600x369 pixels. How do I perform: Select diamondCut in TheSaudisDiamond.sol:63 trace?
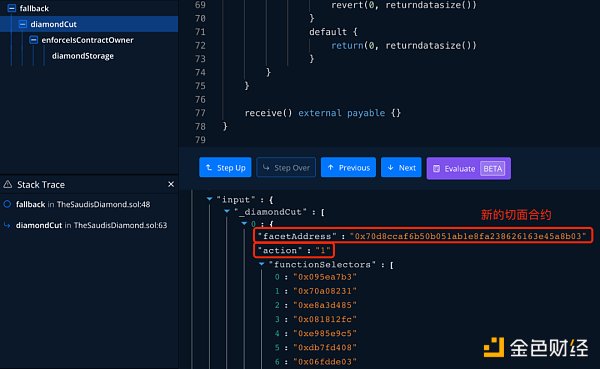point(91,225)
